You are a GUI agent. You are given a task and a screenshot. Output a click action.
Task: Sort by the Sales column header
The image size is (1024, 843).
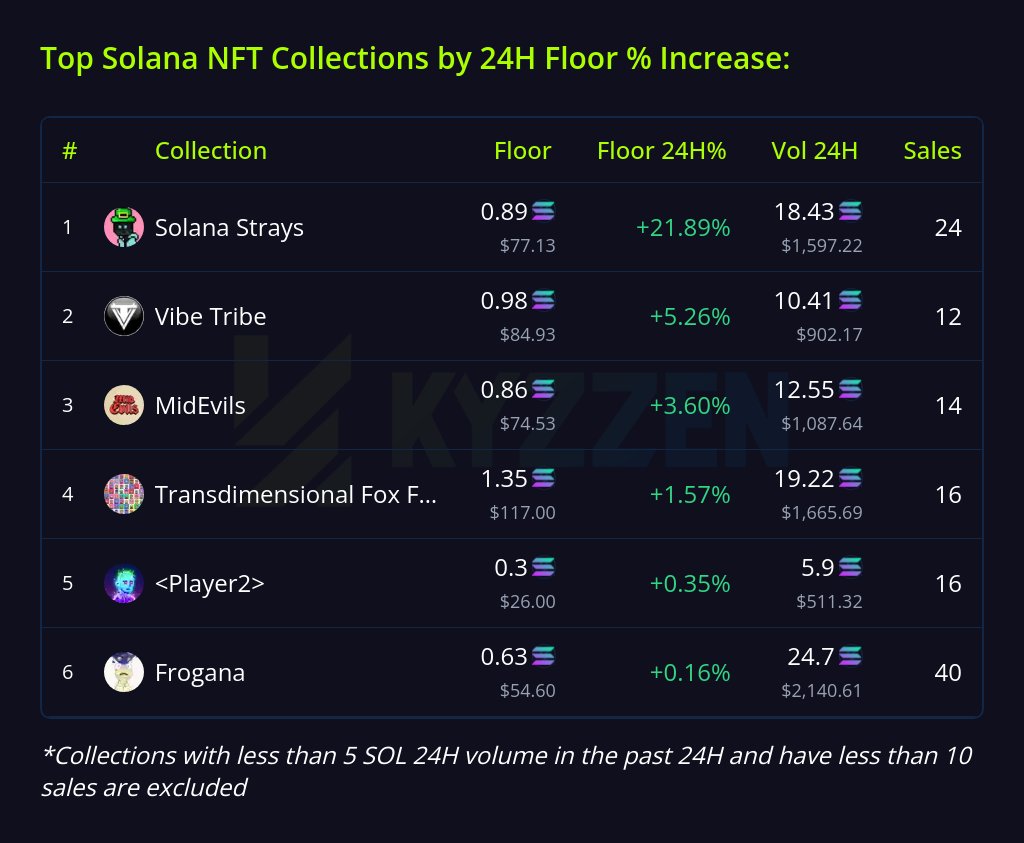[x=932, y=151]
